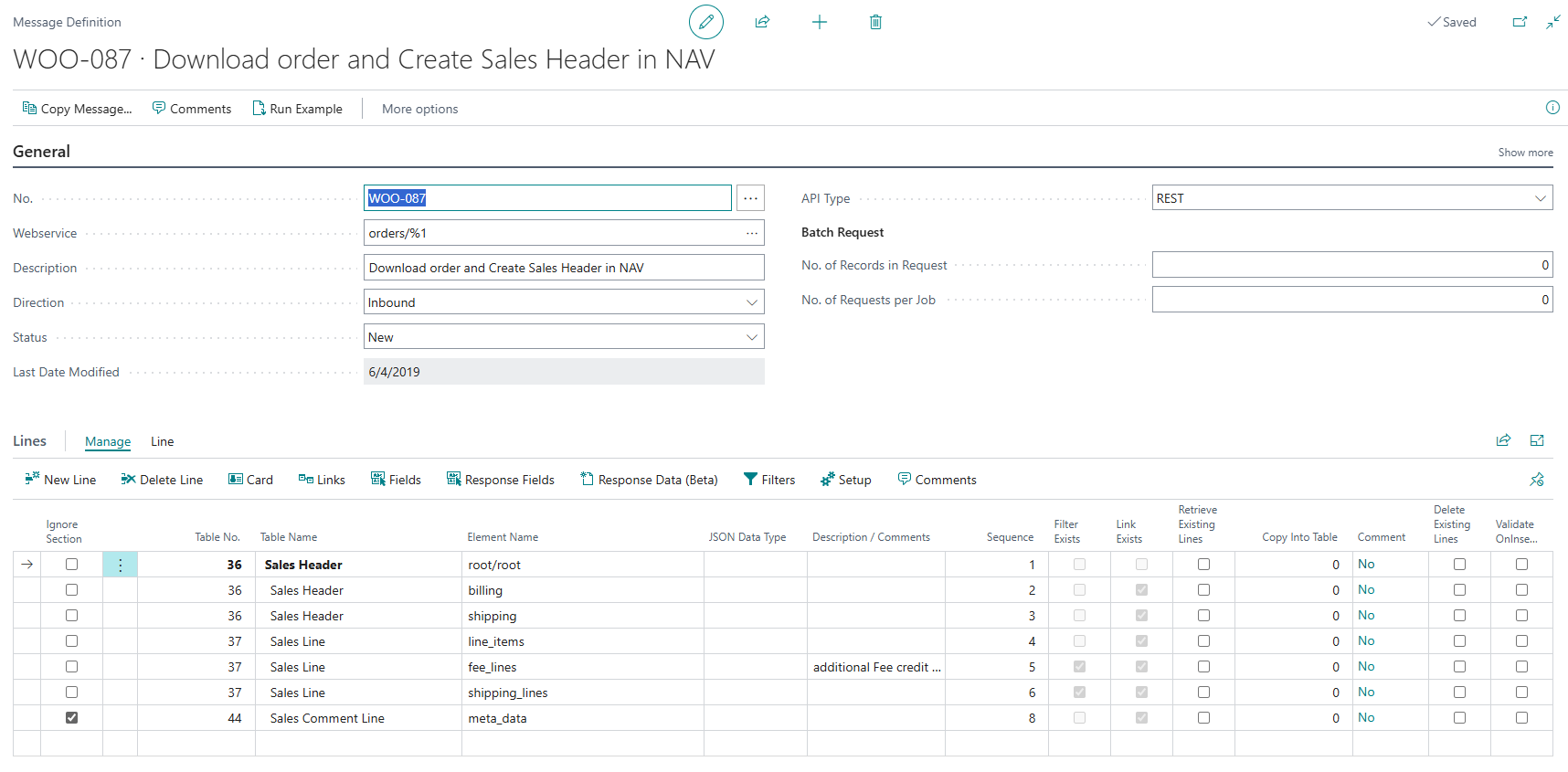Click Show more in General

point(1526,153)
